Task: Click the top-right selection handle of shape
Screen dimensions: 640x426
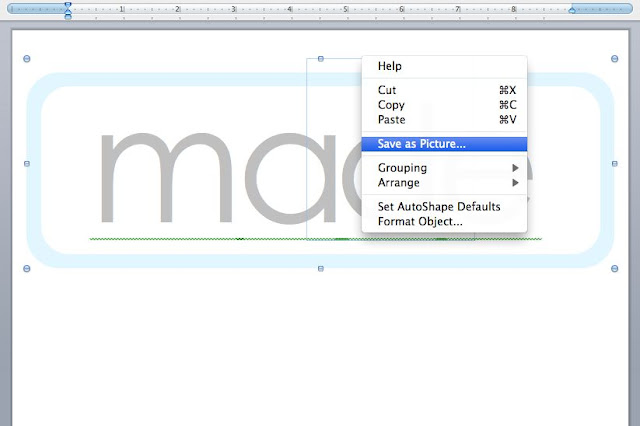Action: pyautogui.click(x=614, y=59)
